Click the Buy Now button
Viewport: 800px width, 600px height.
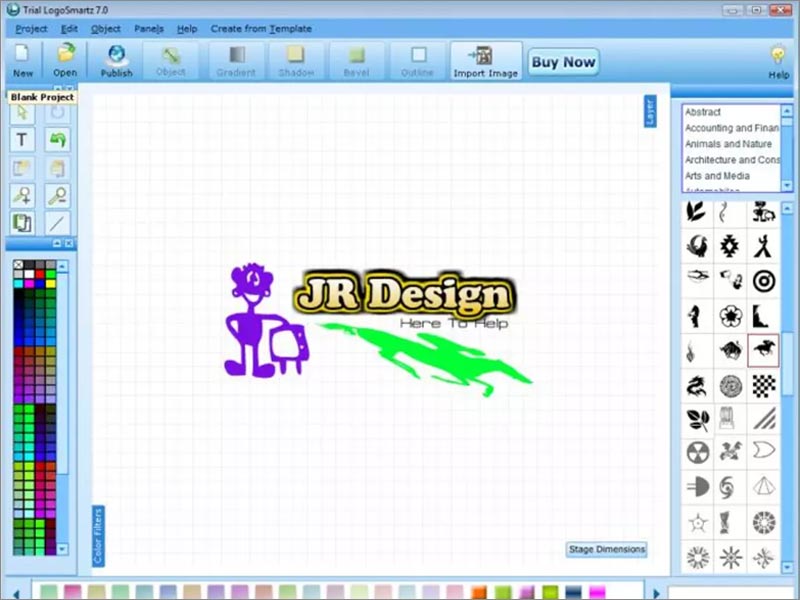click(x=563, y=61)
